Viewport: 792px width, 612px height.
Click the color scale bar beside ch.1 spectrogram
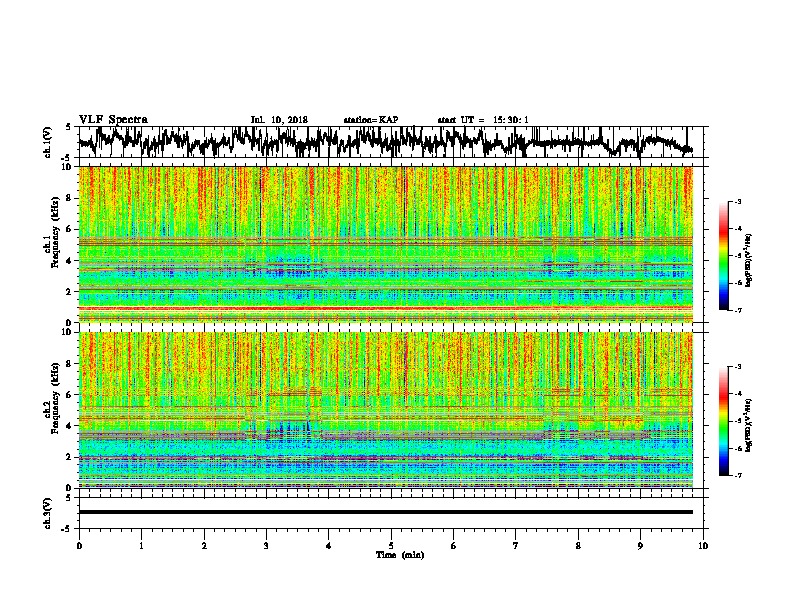(x=724, y=256)
